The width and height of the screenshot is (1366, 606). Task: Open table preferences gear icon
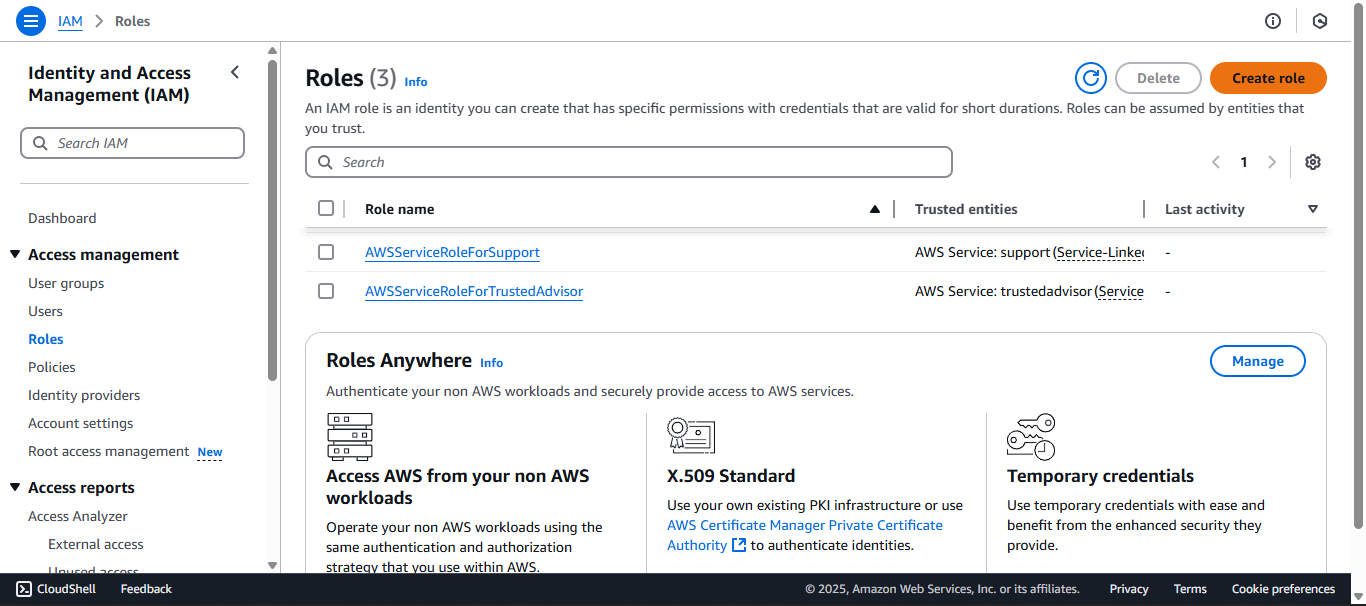pyautogui.click(x=1313, y=162)
